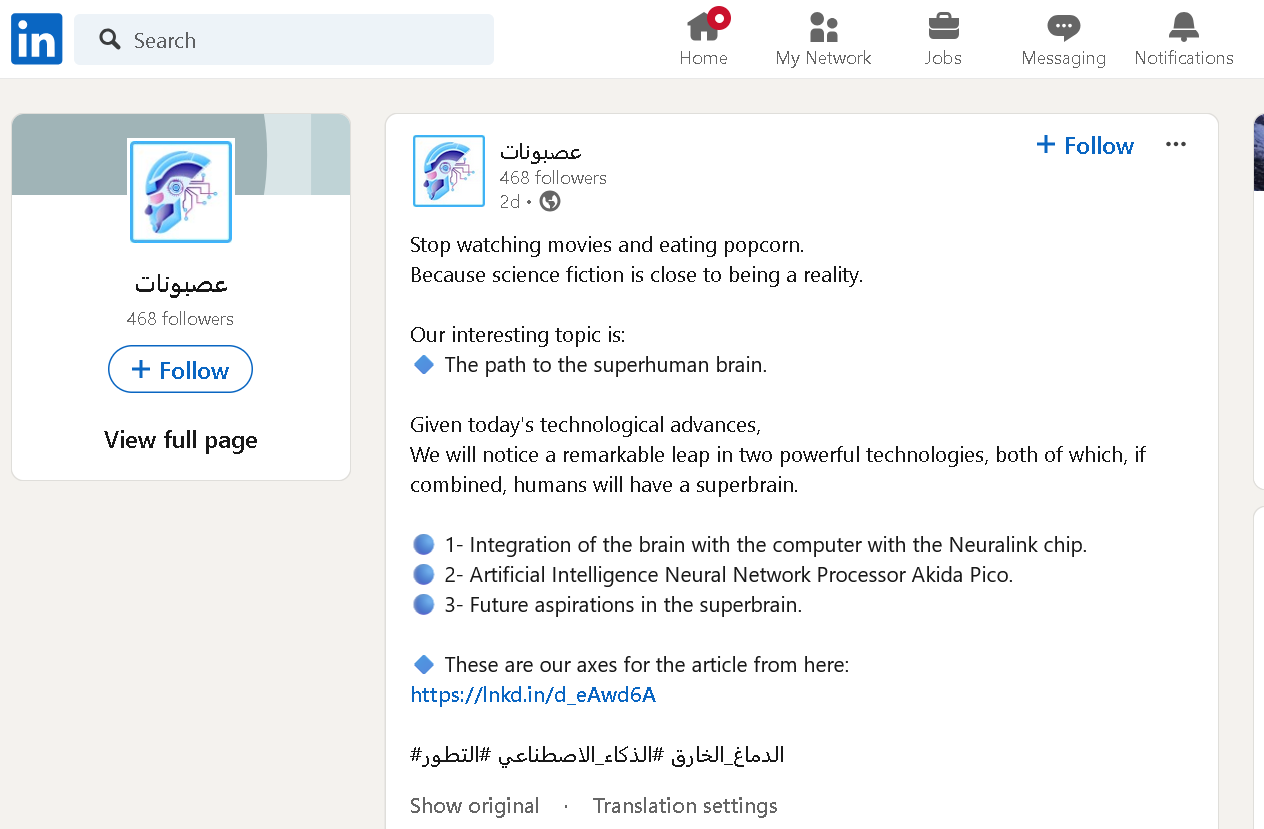Image resolution: width=1264 pixels, height=829 pixels.
Task: Open View full page link
Action: [x=181, y=440]
